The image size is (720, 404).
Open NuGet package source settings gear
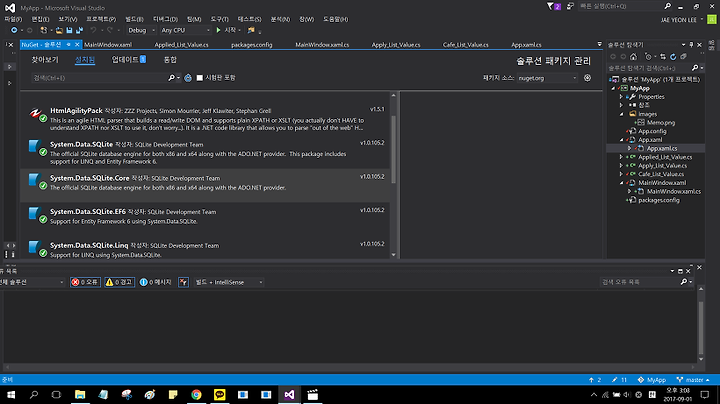[587, 78]
